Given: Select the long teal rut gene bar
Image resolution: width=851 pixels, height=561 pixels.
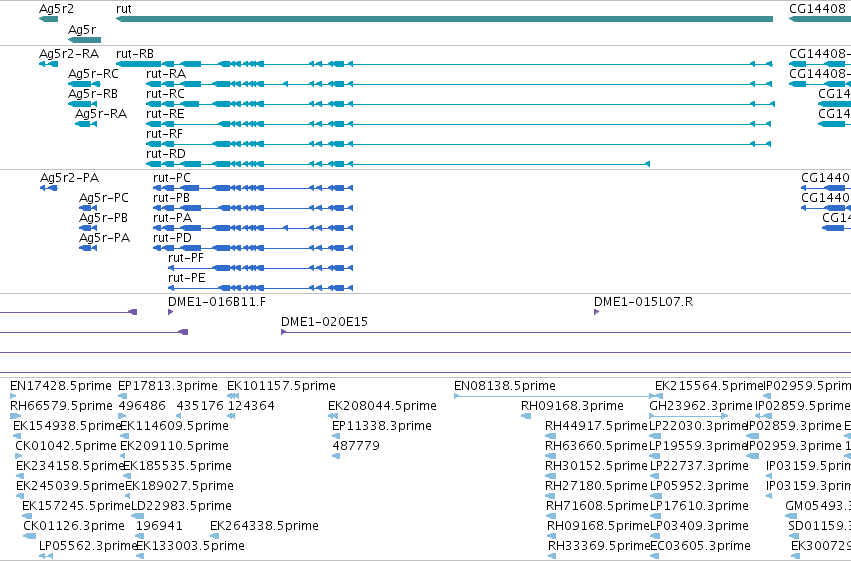Looking at the screenshot, I should point(444,19).
